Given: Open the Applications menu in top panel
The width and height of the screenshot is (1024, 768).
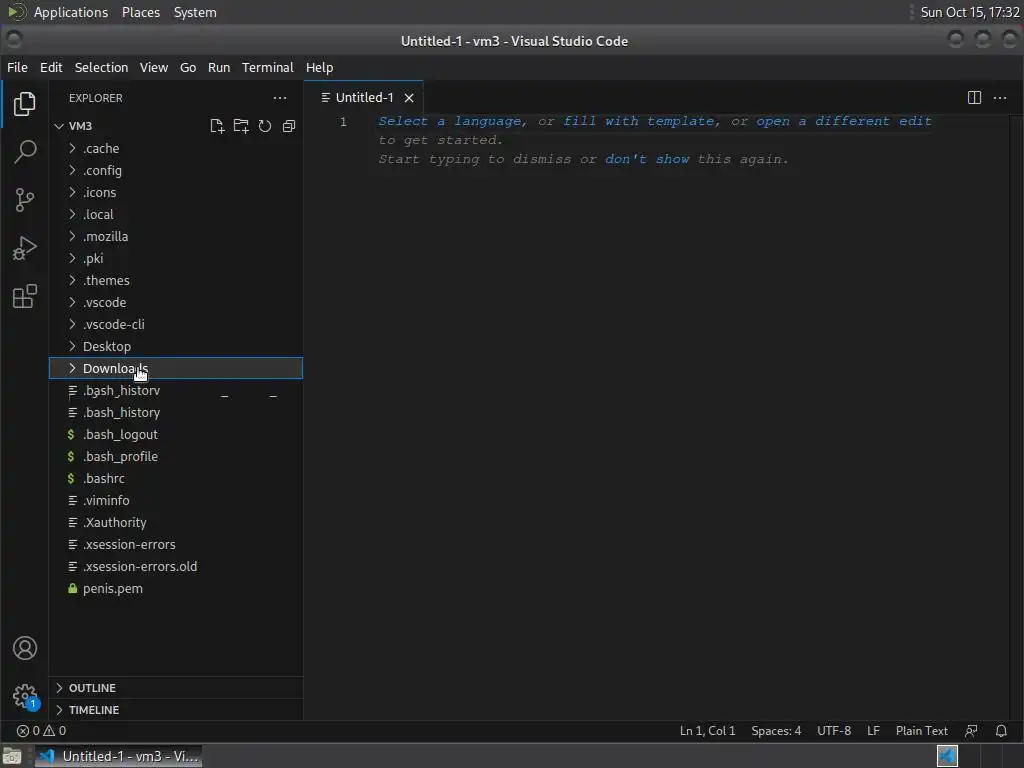Looking at the screenshot, I should click(x=71, y=12).
